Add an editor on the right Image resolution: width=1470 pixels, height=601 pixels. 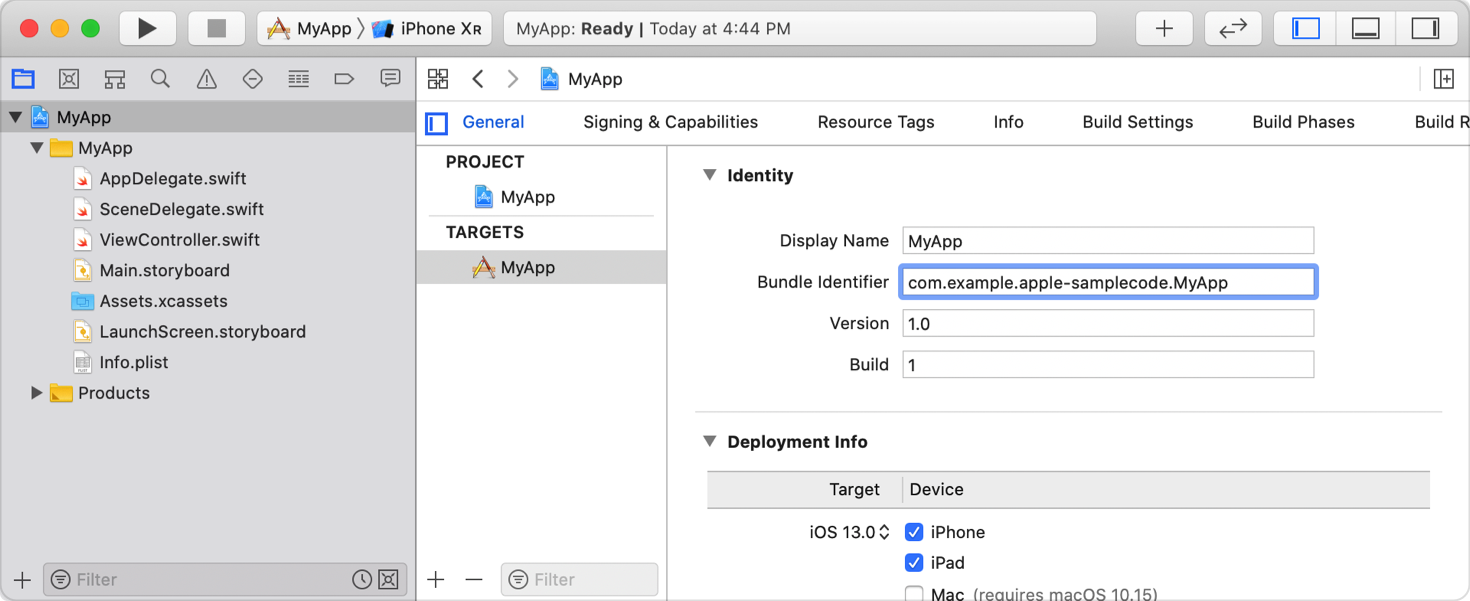point(1443,79)
